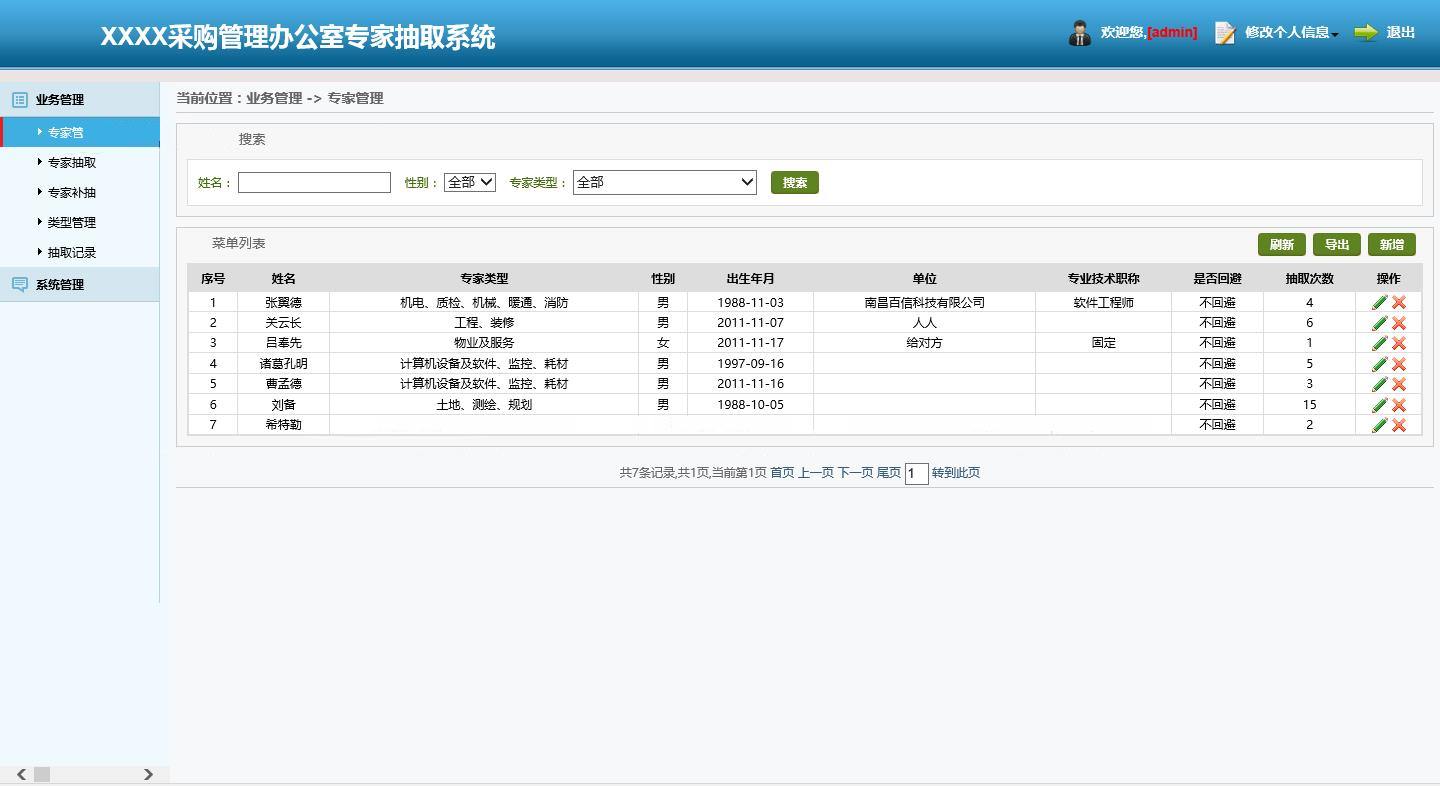
Task: Click the birth date 1997-09-16
Action: coord(751,364)
